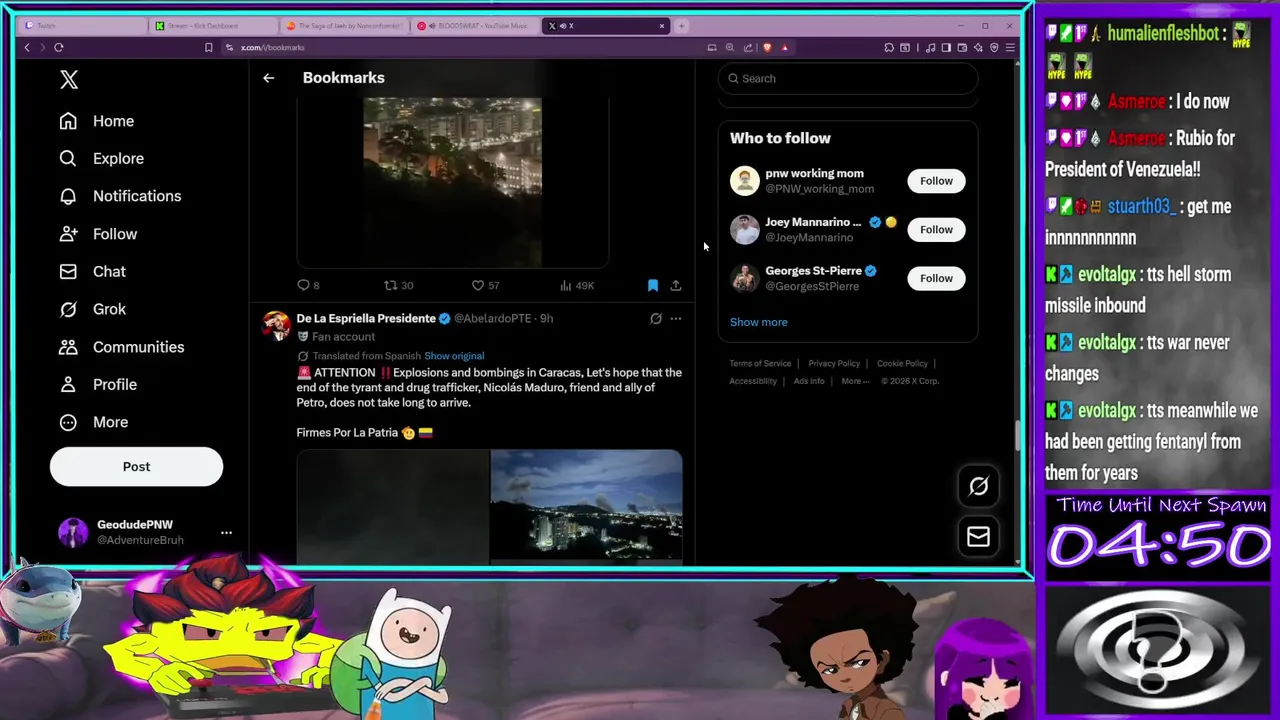Click the repost icon showing 30

[391, 285]
